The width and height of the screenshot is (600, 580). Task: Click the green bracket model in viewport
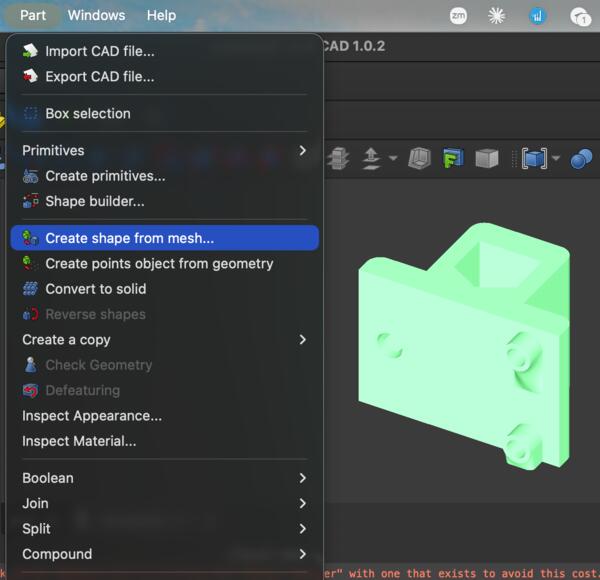tap(464, 346)
